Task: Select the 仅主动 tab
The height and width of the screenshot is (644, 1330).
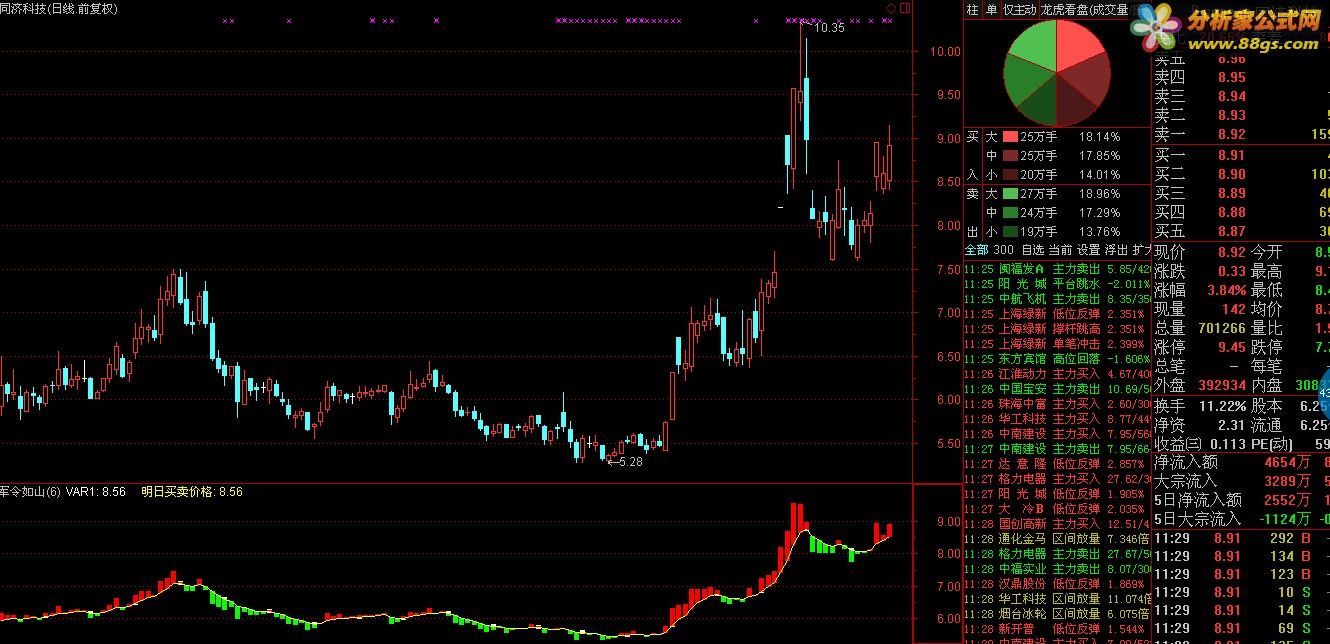Action: pyautogui.click(x=1020, y=9)
